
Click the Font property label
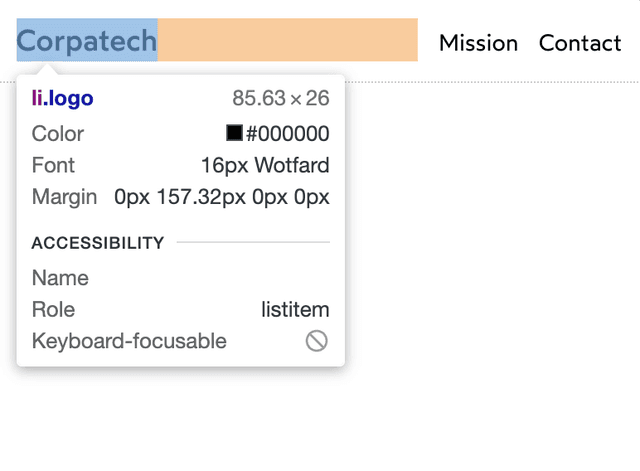tap(53, 165)
